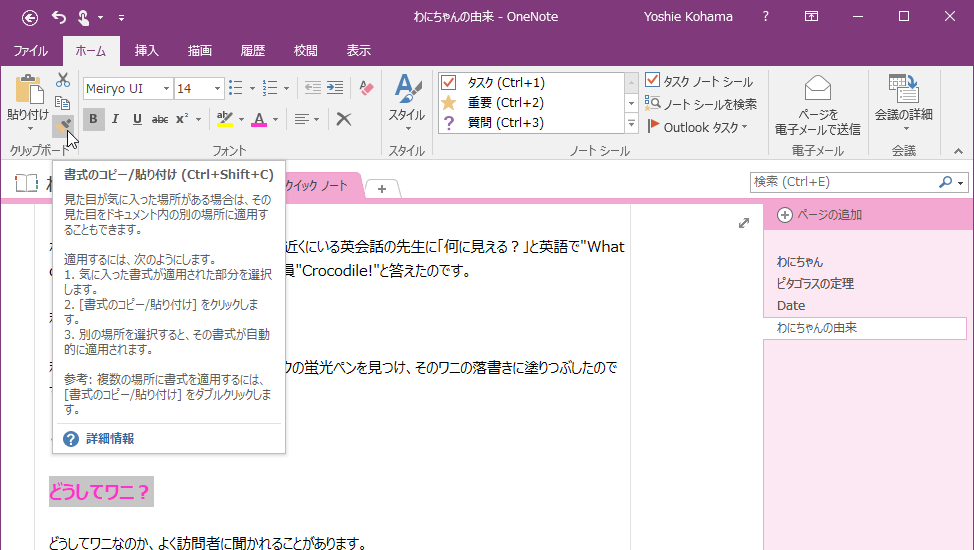
Task: Select タスク (Ctrl+1) tag
Action: click(531, 83)
